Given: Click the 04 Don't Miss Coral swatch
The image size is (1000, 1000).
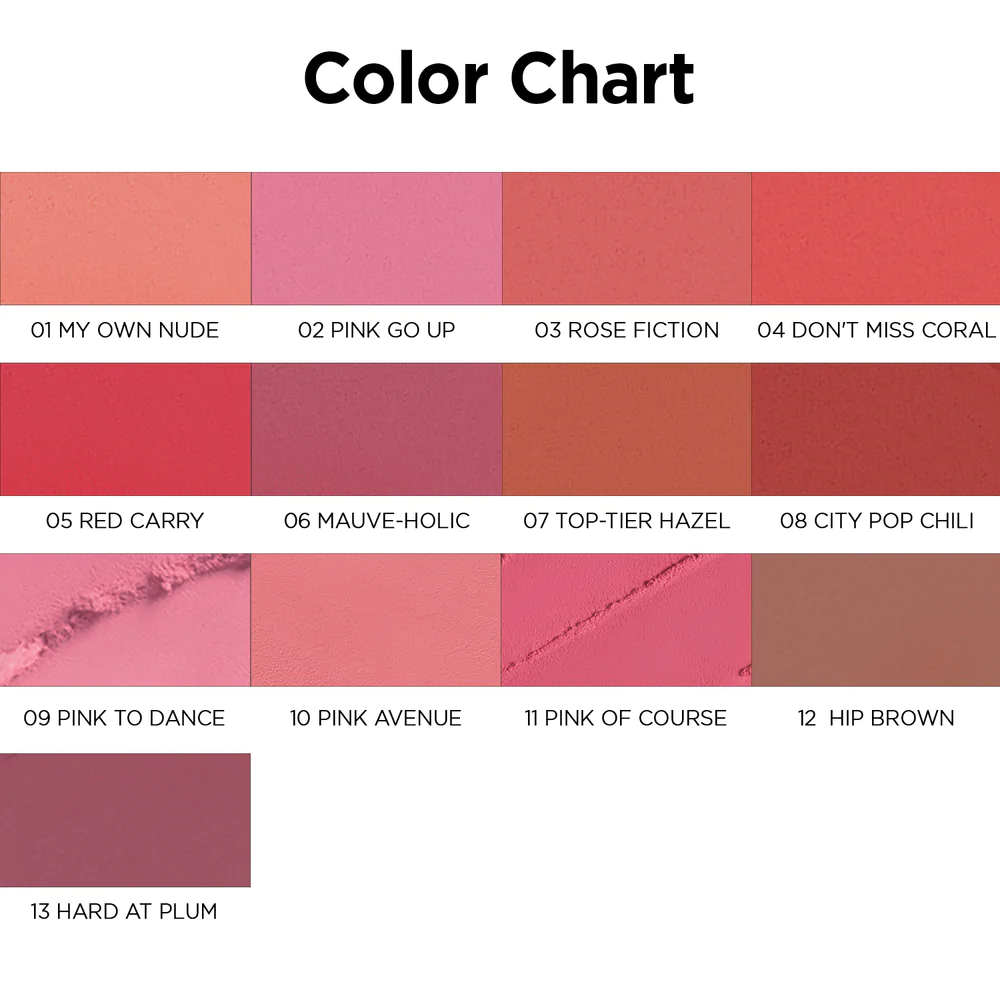Looking at the screenshot, I should click(x=876, y=238).
